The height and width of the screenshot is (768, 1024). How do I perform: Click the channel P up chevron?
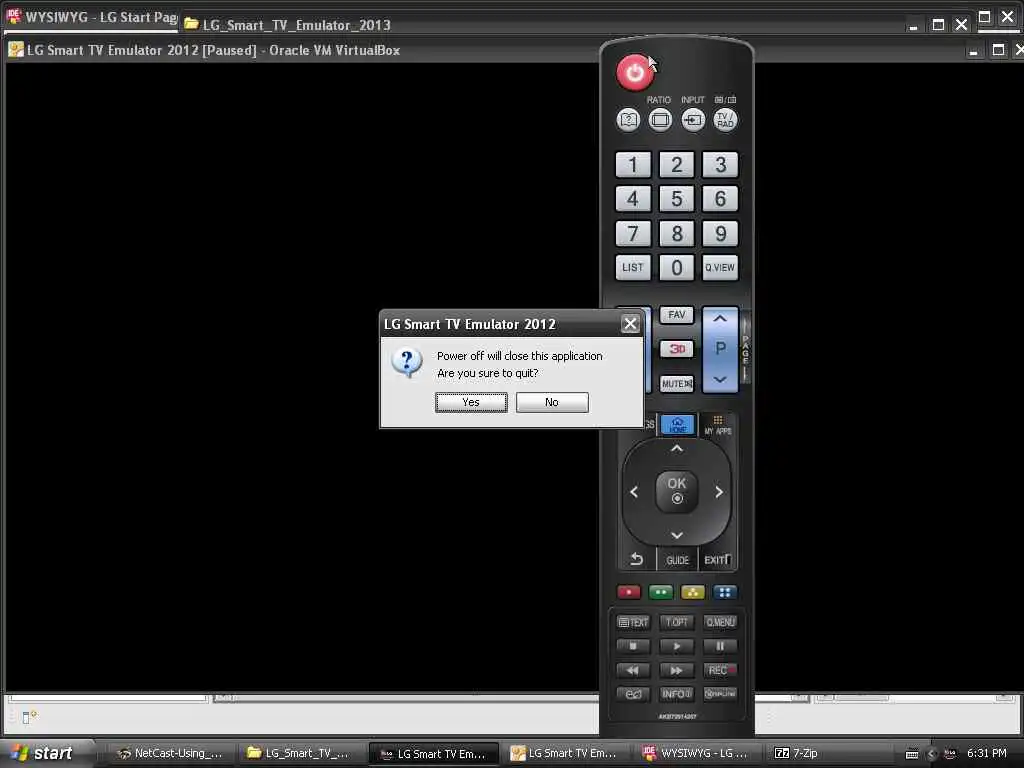(720, 319)
